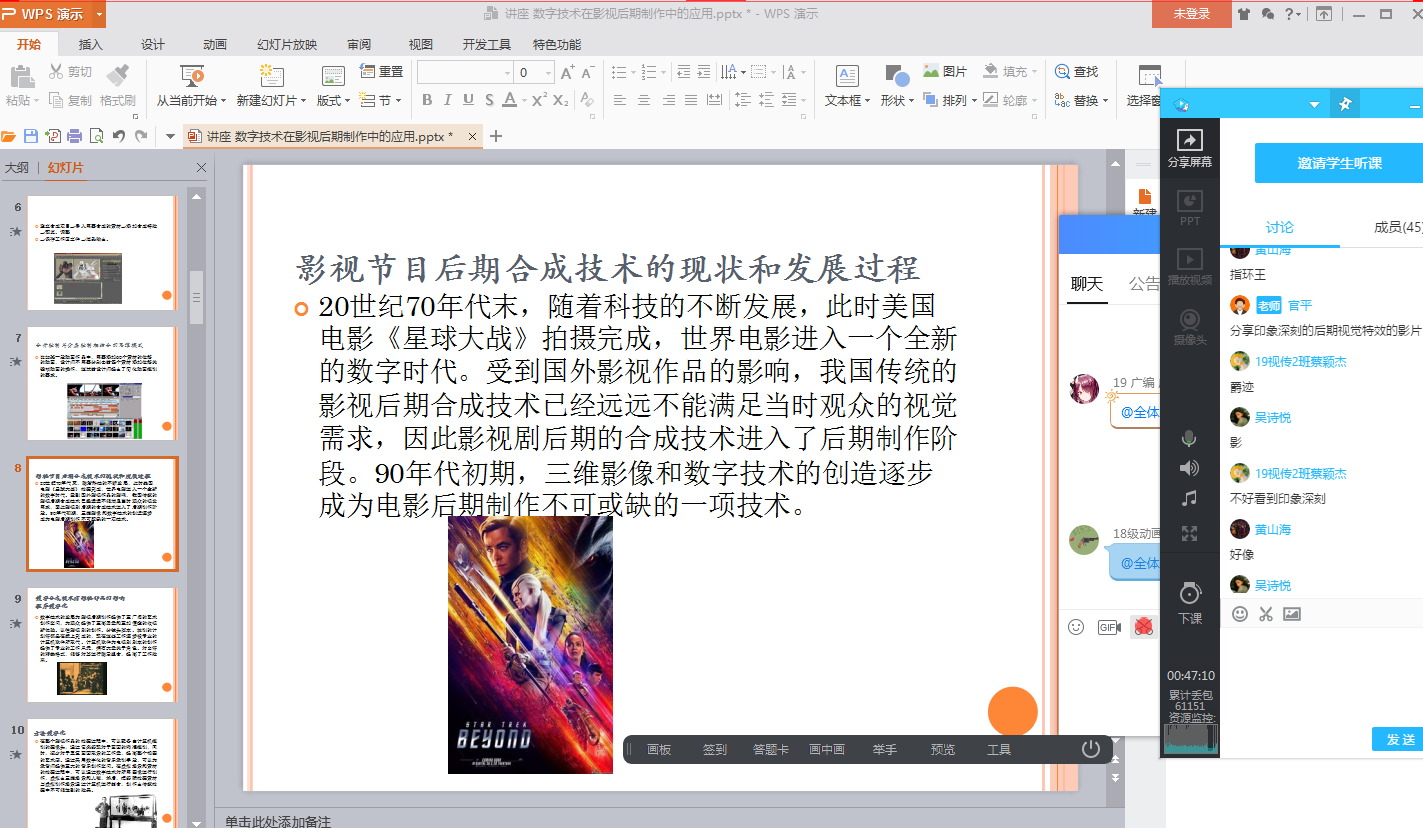Screen dimensions: 1423x828
Task: Select slide 9 thumbnail
Action: tap(102, 645)
